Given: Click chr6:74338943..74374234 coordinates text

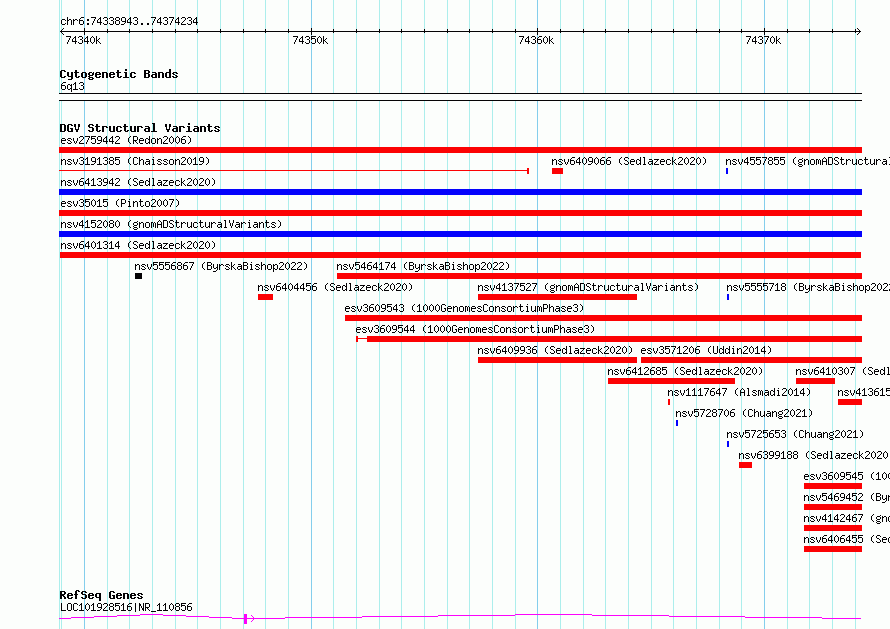Looking at the screenshot, I should 129,21.
